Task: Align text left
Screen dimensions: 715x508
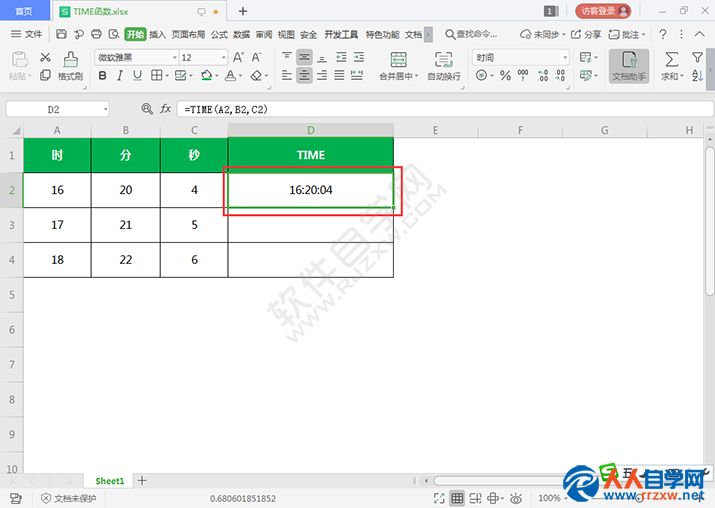Action: 287,75
